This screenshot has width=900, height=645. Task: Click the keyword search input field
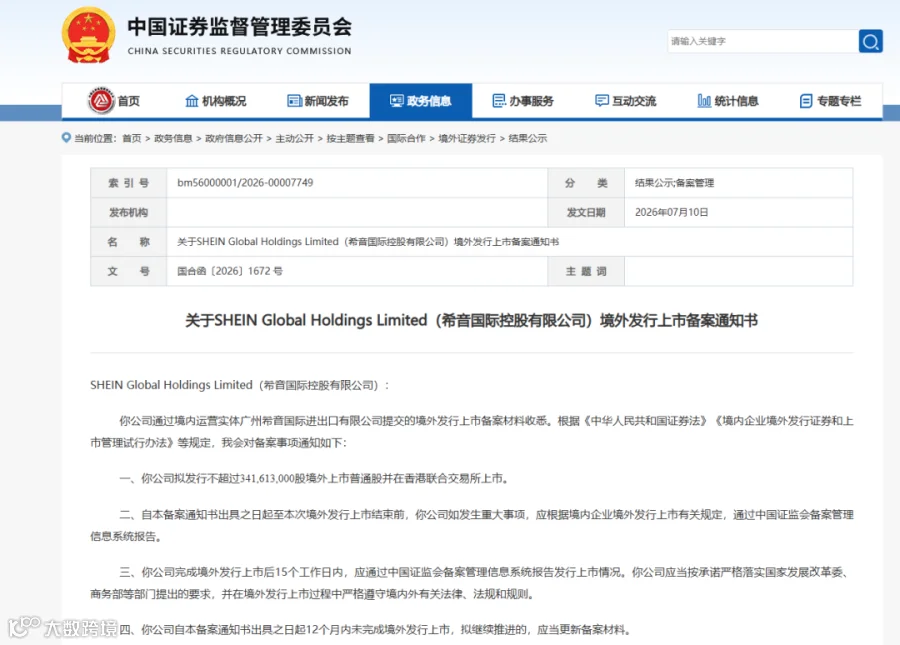click(763, 41)
